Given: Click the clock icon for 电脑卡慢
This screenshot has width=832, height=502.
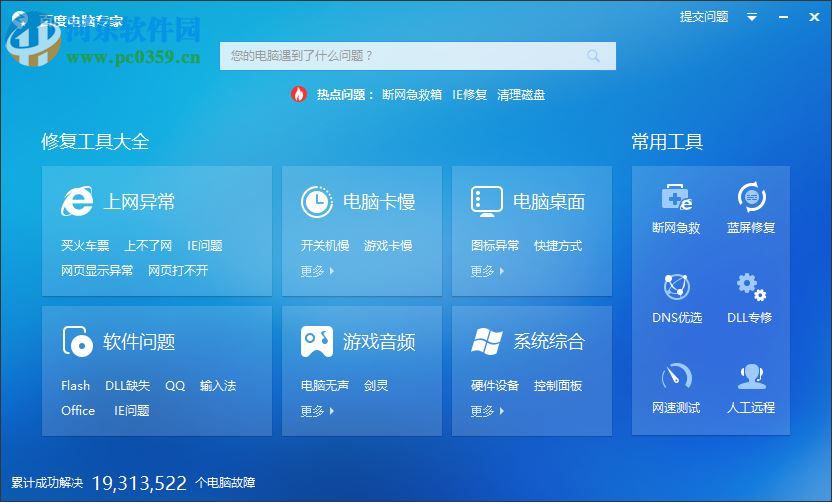Looking at the screenshot, I should click(x=317, y=202).
